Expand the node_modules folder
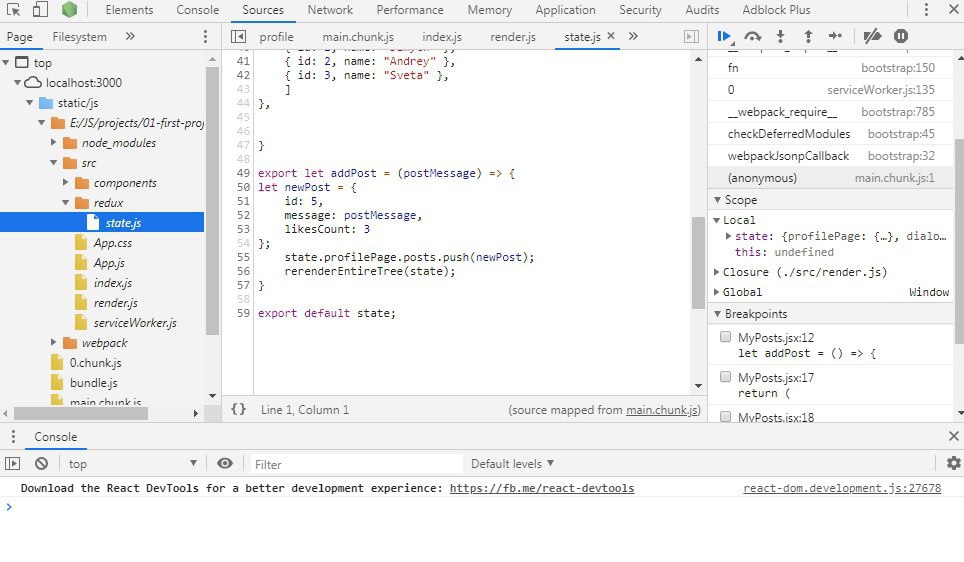Screen dimensions: 964x562 click(55, 143)
